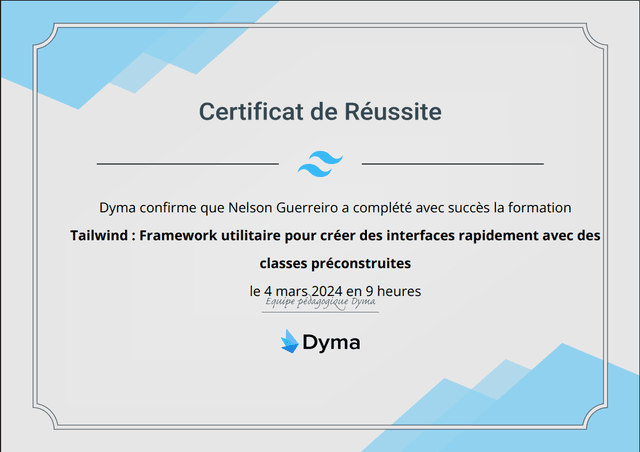Click the signature 'Equipe pédagogique Dyma'
Image resolution: width=640 pixels, height=452 pixels.
tap(320, 303)
